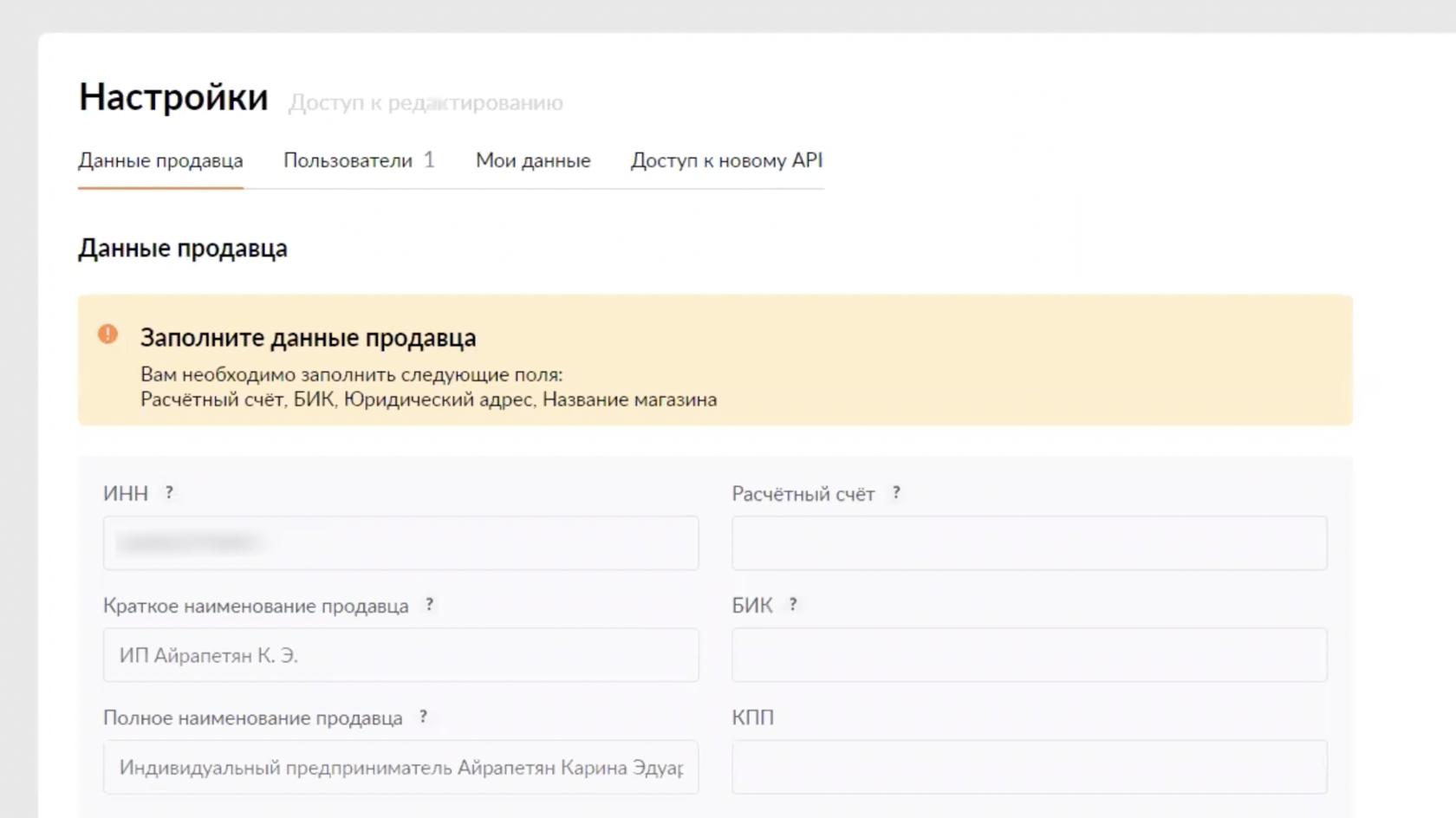Viewport: 1456px width, 818px height.
Task: Open the Данные продавца tab
Action: pos(160,161)
